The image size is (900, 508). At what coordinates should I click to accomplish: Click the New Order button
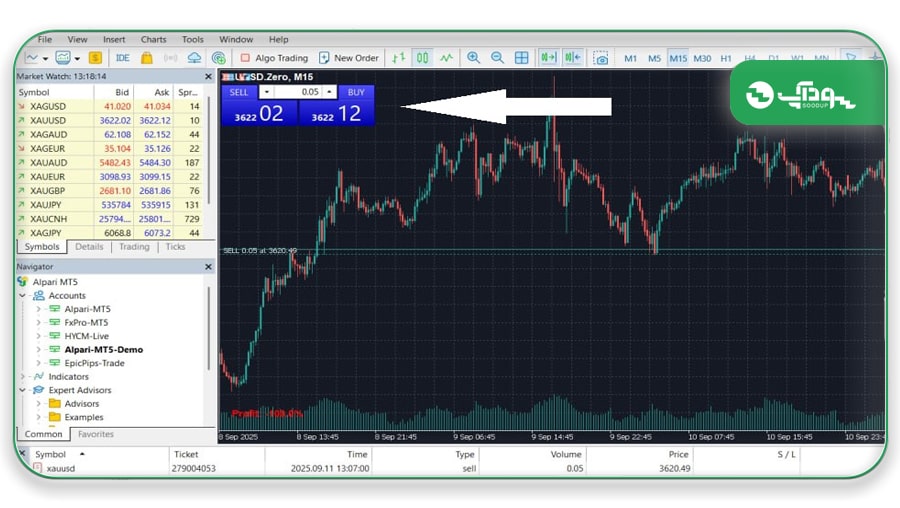point(349,57)
